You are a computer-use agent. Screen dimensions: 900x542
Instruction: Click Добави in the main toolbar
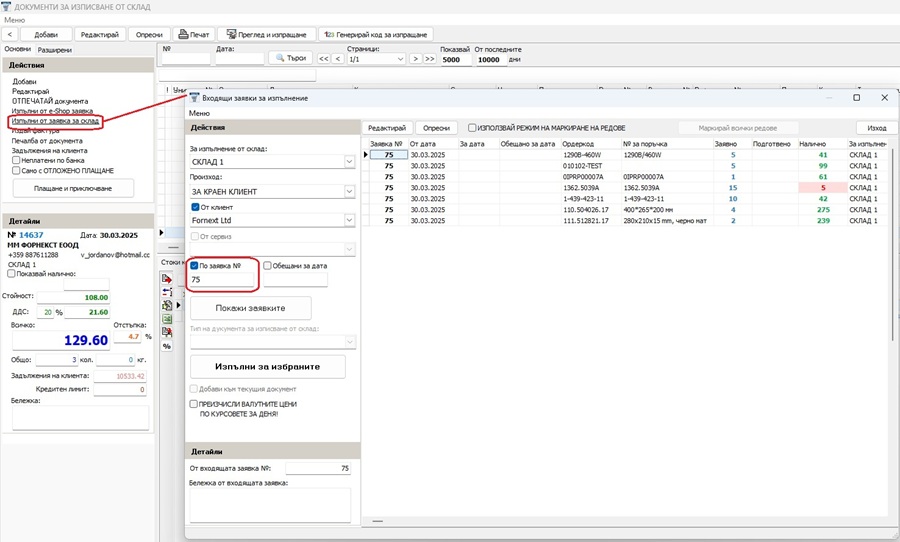(x=46, y=34)
